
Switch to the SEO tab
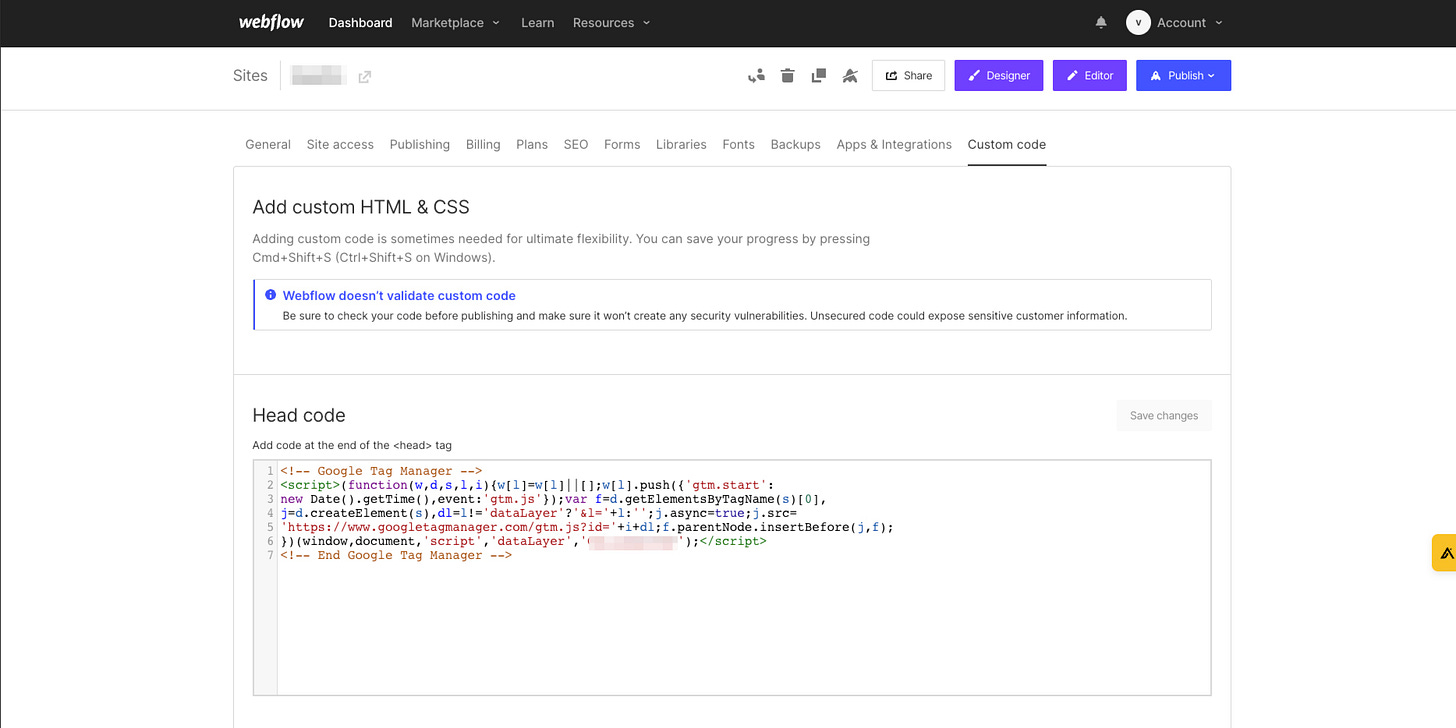(x=576, y=144)
